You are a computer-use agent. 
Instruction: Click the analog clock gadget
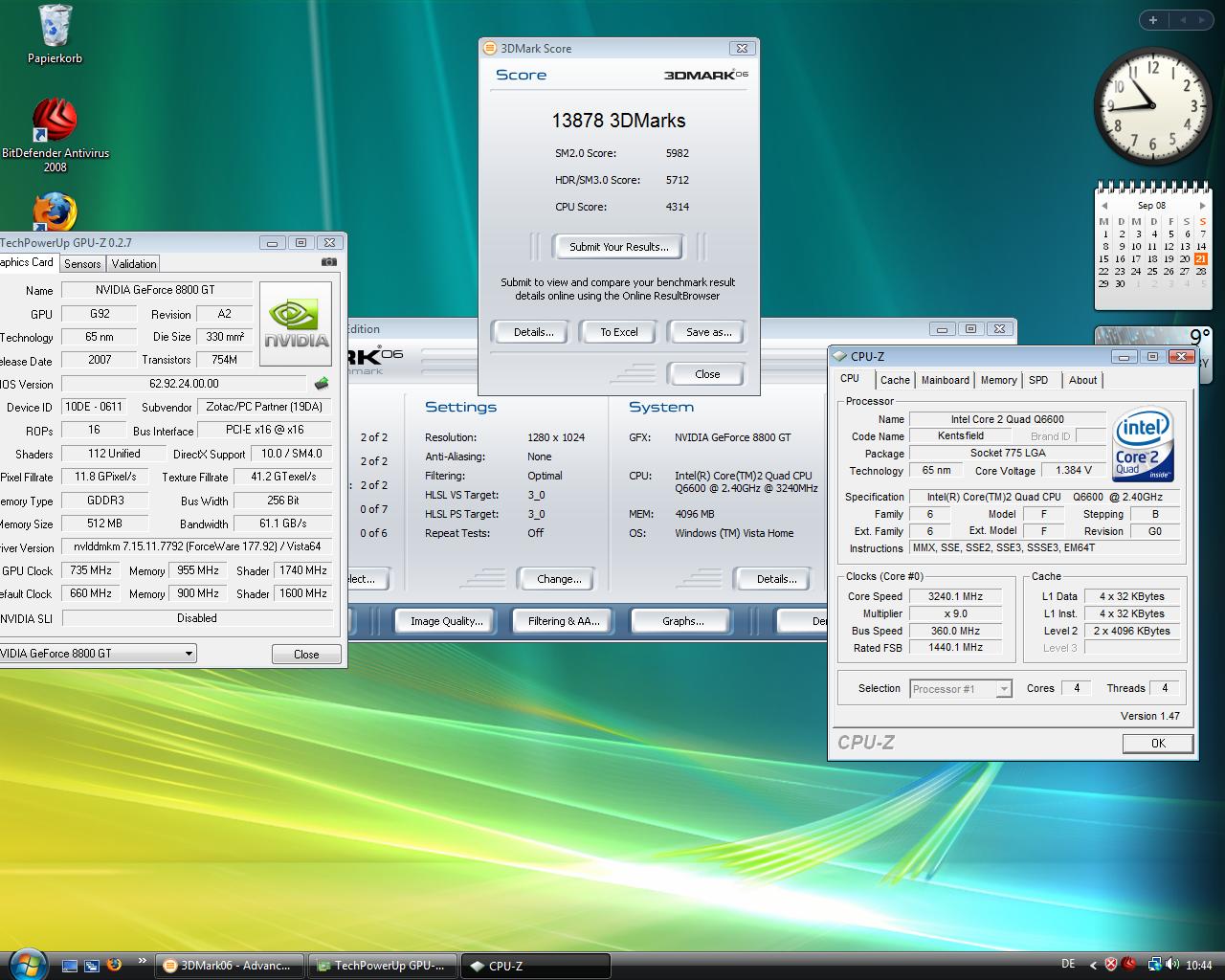(1151, 106)
